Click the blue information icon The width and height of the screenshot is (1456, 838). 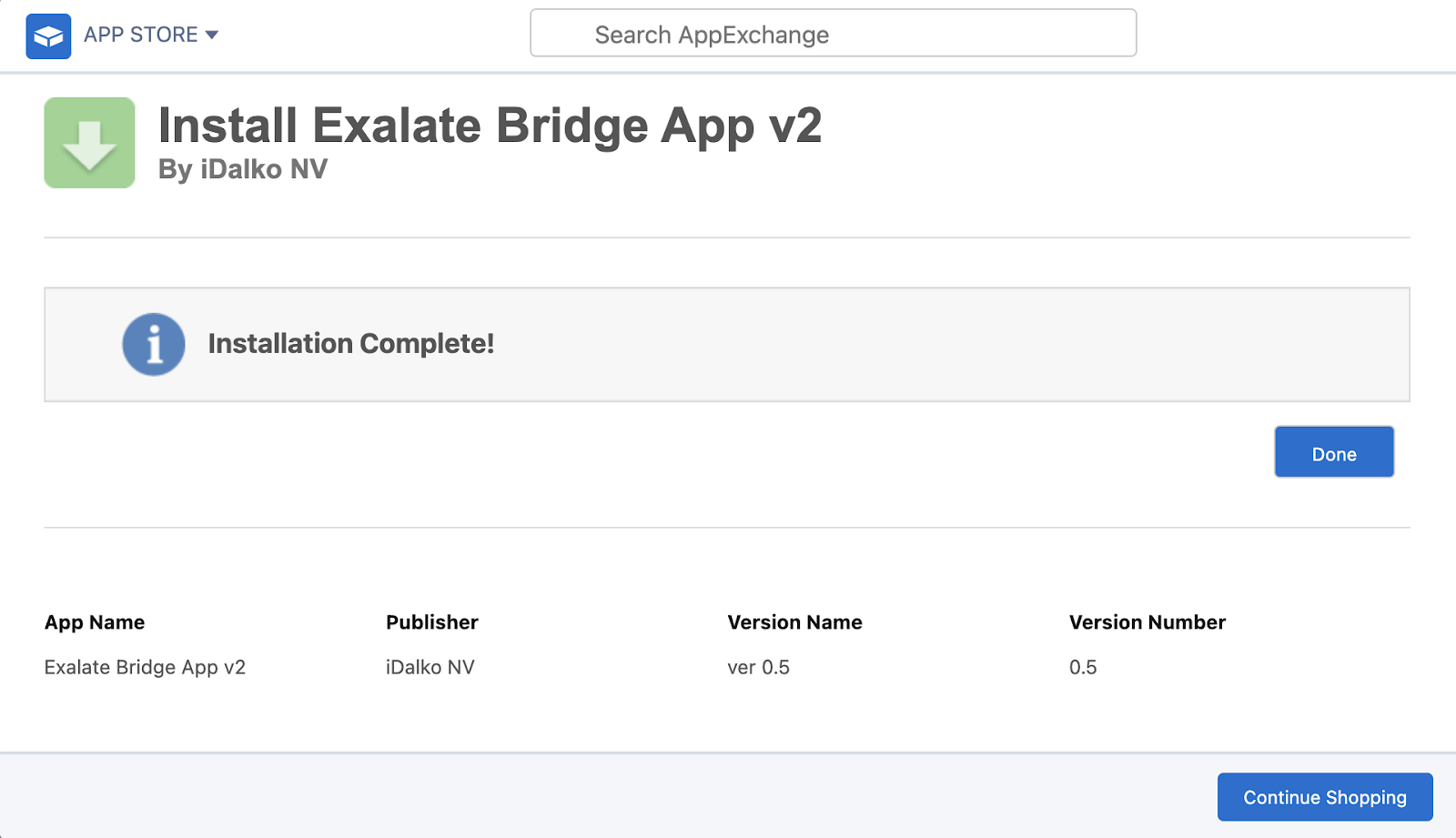pos(154,344)
